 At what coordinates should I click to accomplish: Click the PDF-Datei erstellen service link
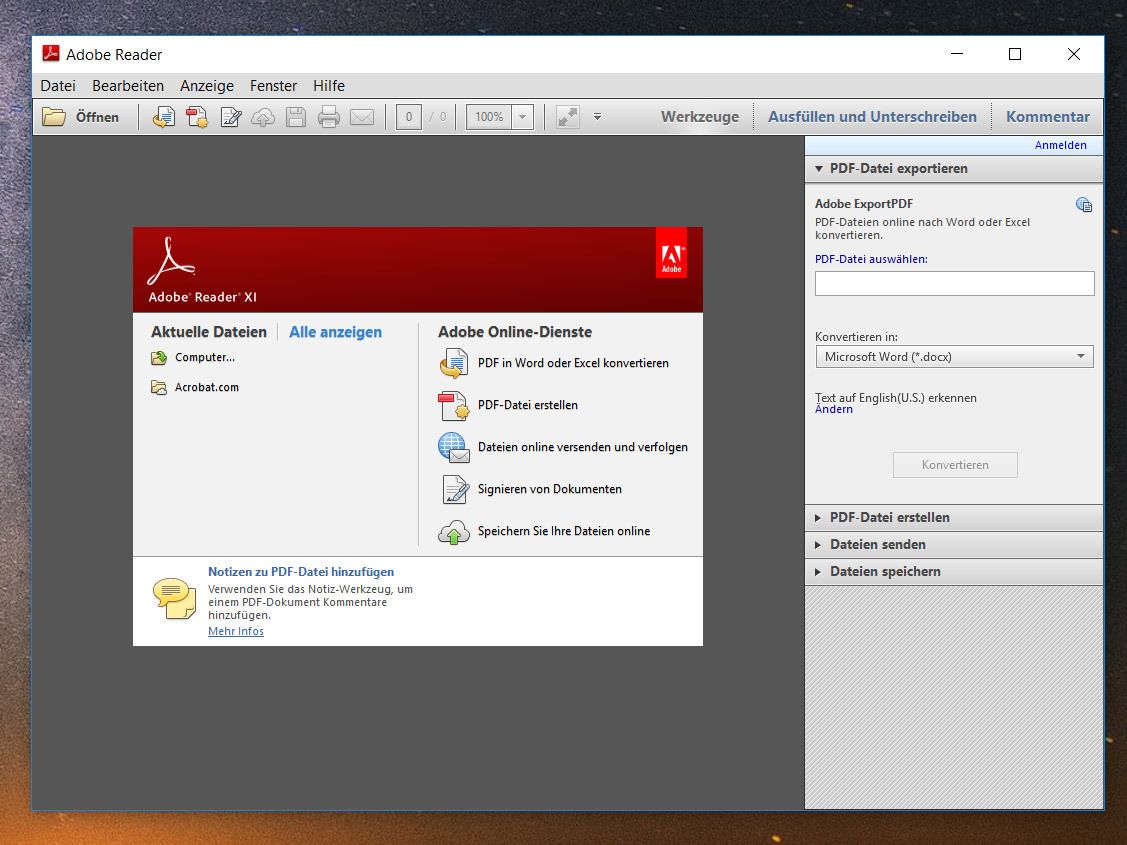[528, 405]
